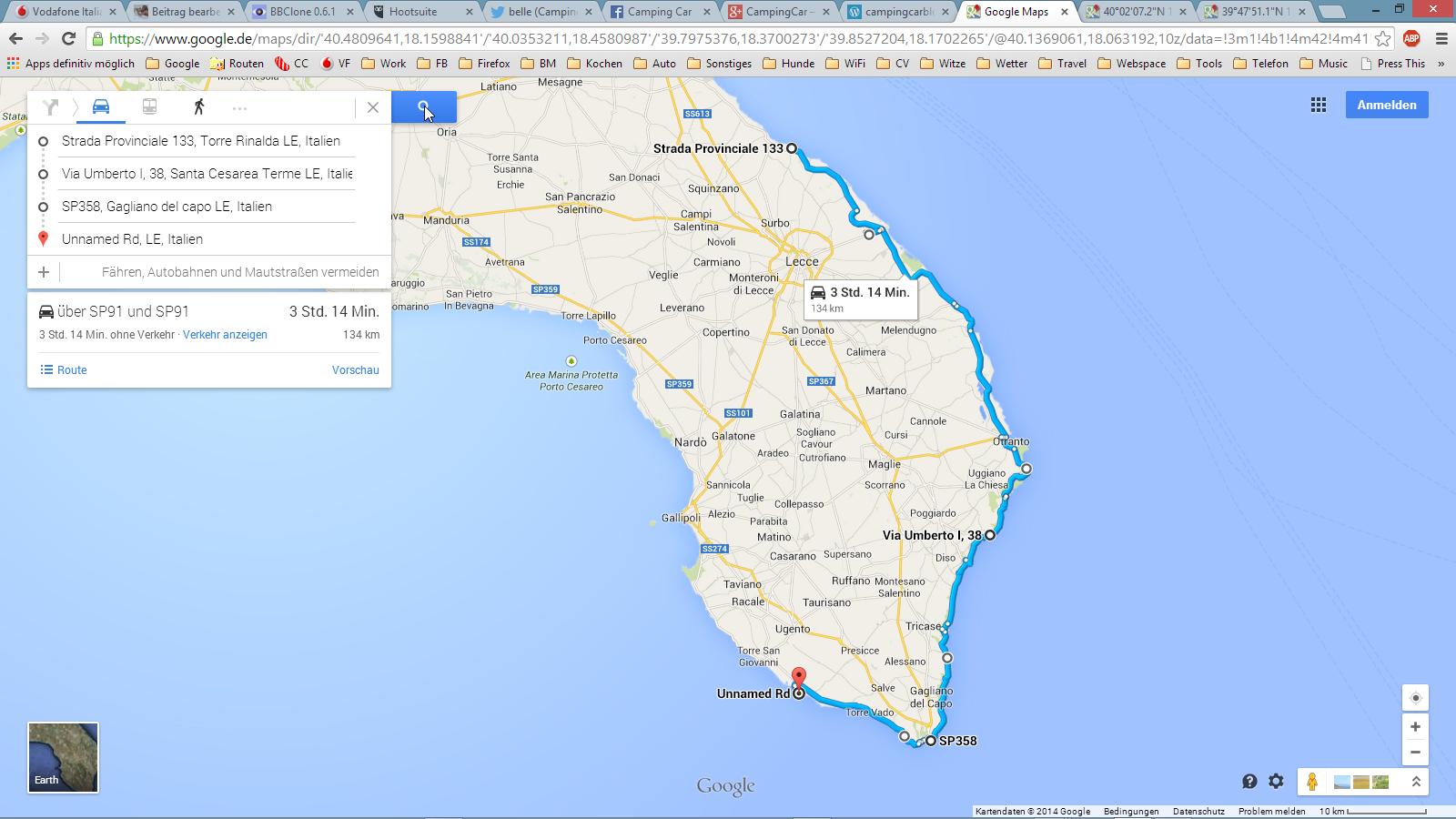Screen dimensions: 1456x819
Task: Click the SP358 waypoint marker on map
Action: pos(930,741)
